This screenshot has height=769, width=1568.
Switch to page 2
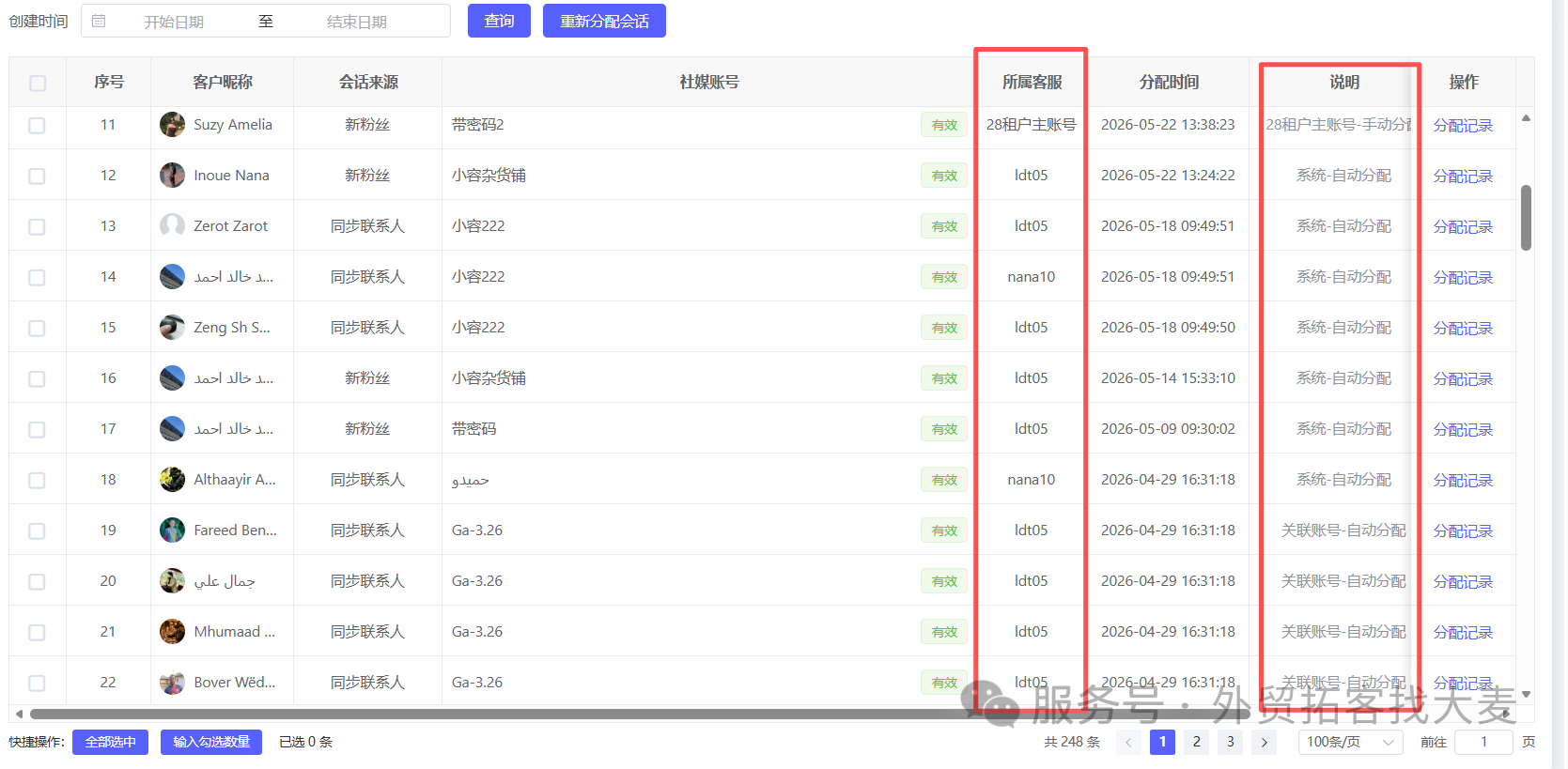1196,742
